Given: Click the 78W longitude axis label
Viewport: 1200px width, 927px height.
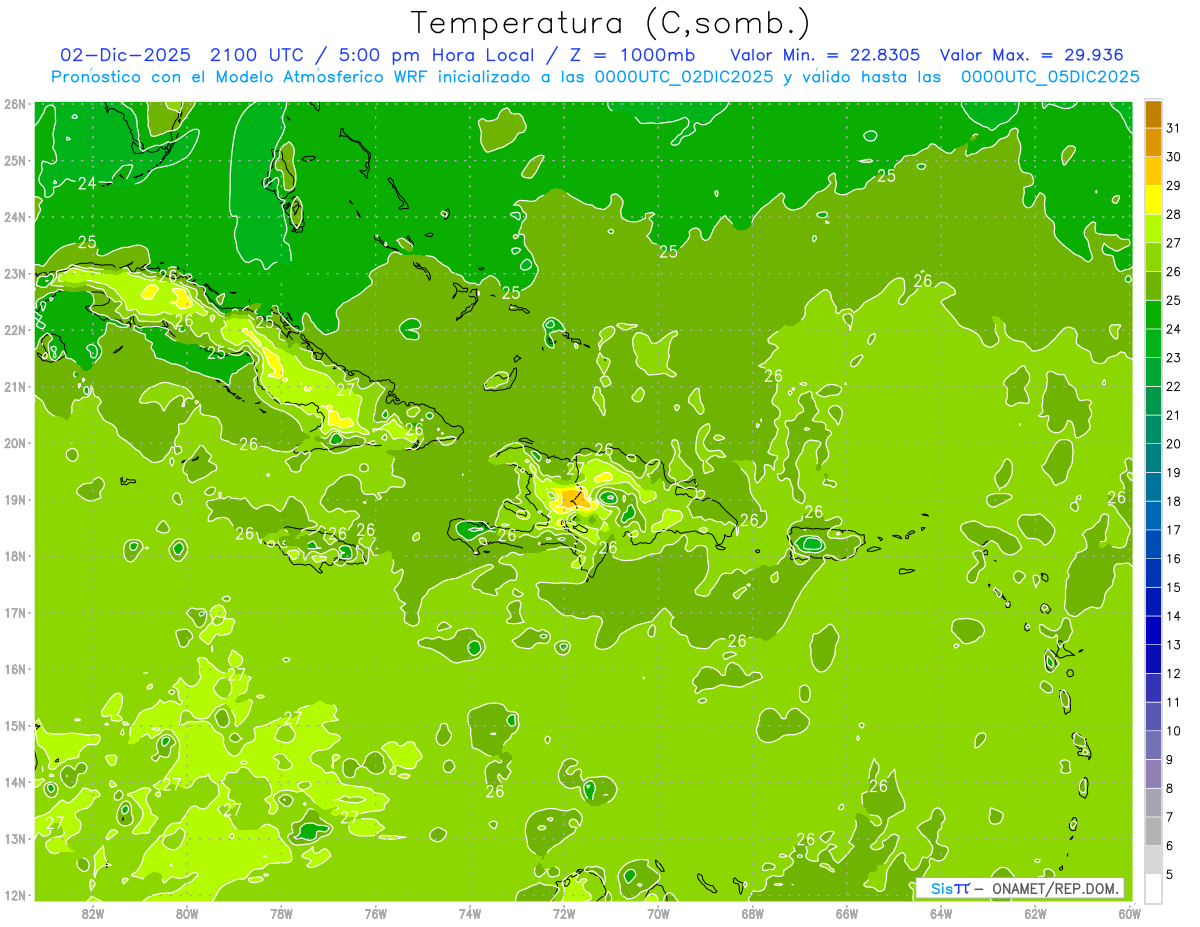Looking at the screenshot, I should click(282, 913).
